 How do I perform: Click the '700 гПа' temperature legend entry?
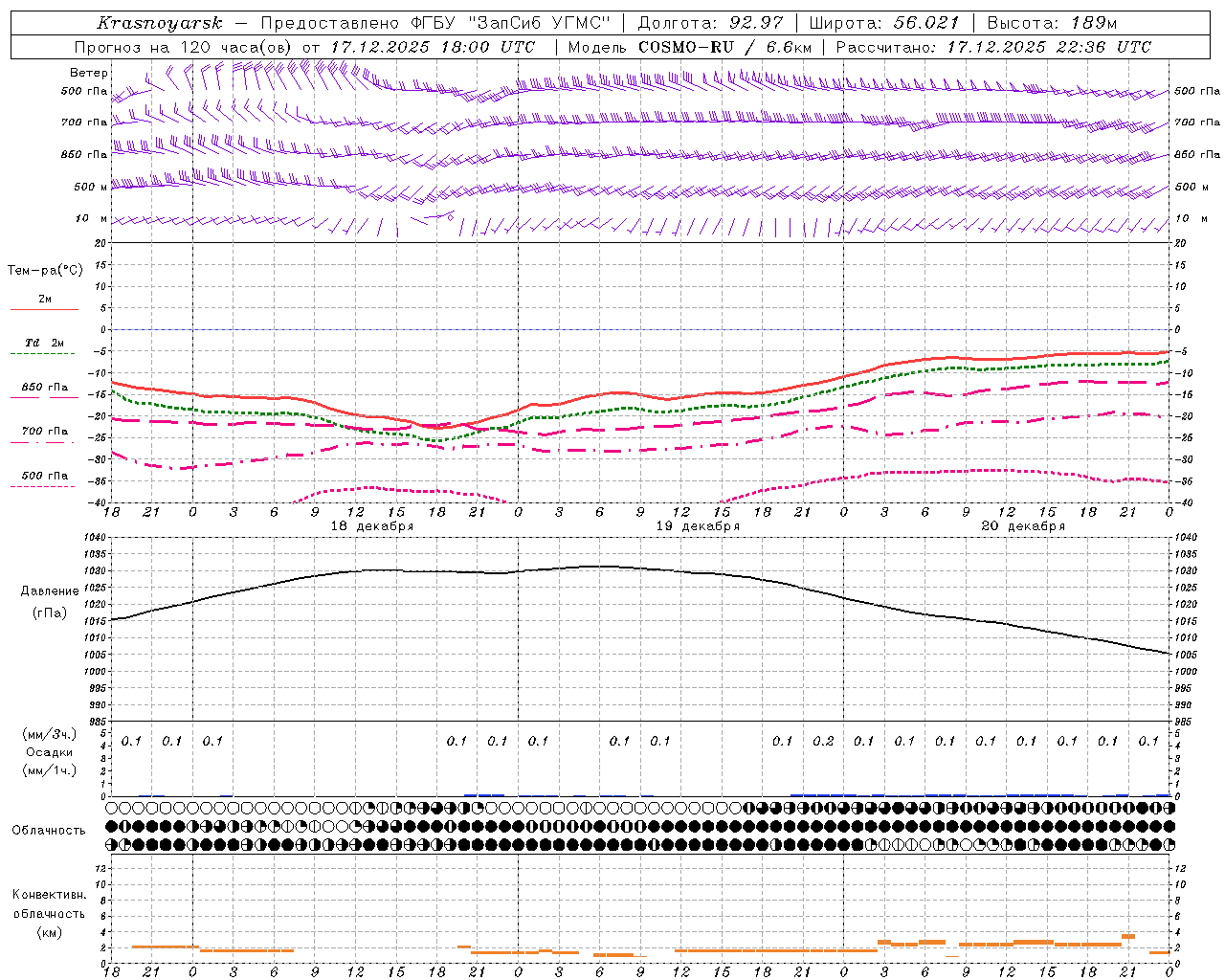click(45, 432)
